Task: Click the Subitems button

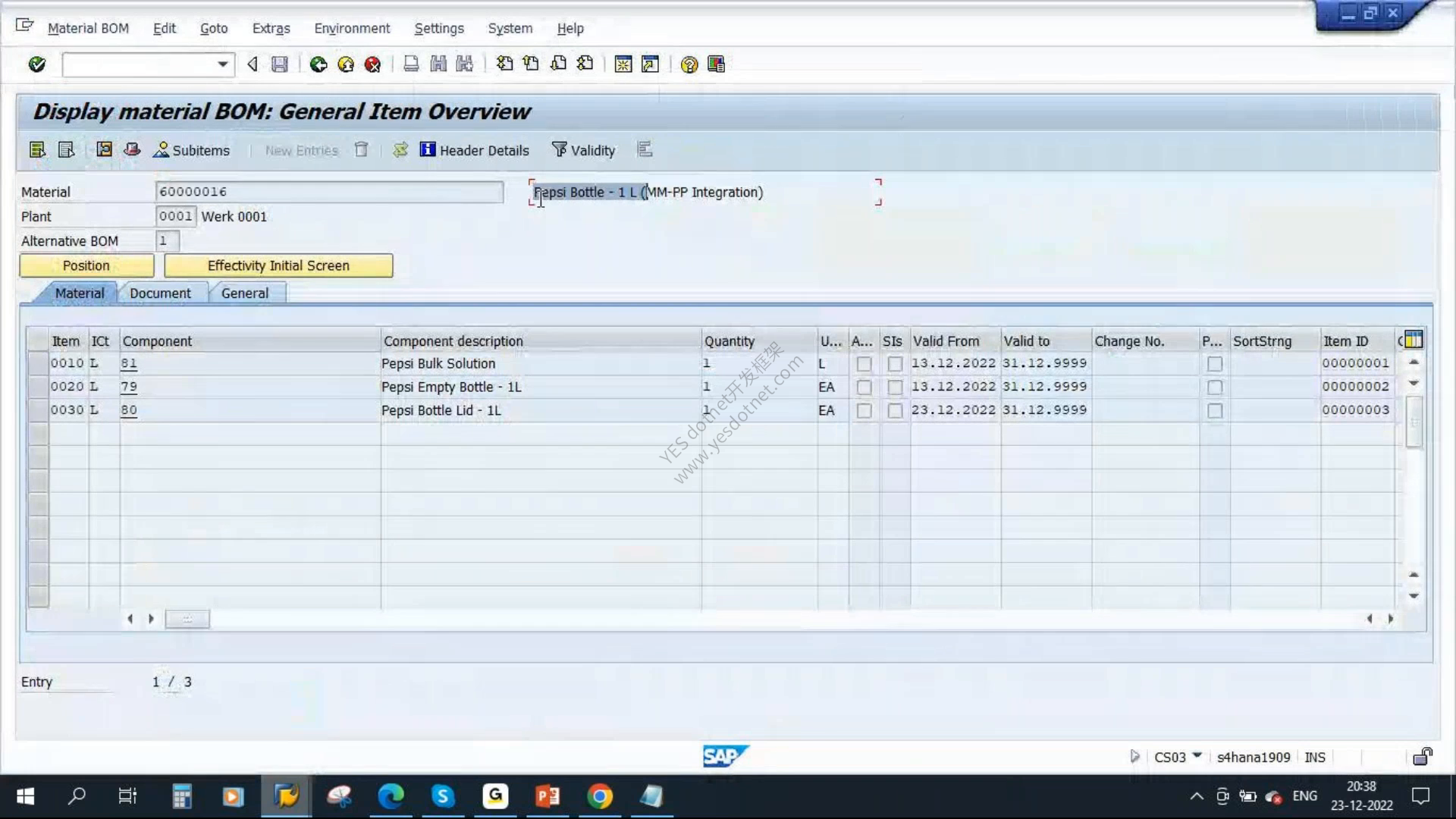Action: coord(191,150)
